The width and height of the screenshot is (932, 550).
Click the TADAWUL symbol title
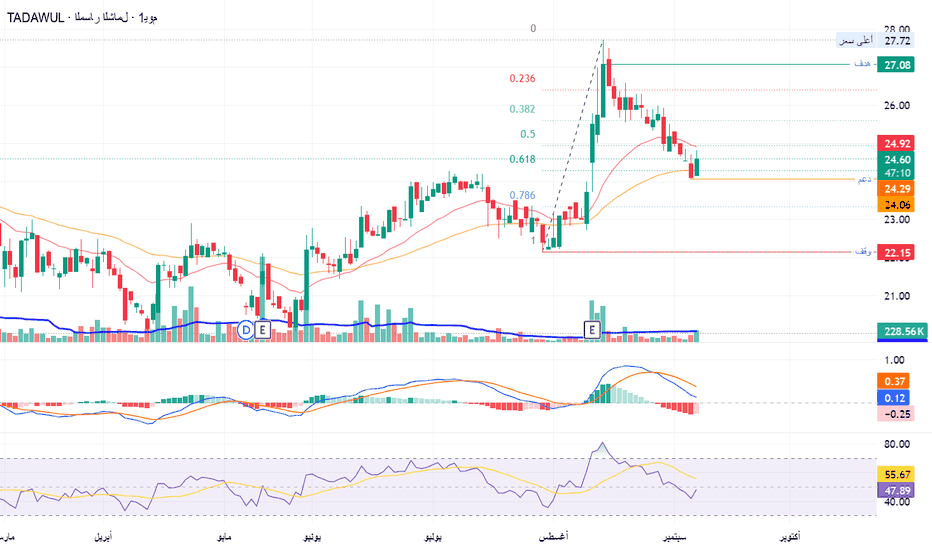(x=35, y=18)
